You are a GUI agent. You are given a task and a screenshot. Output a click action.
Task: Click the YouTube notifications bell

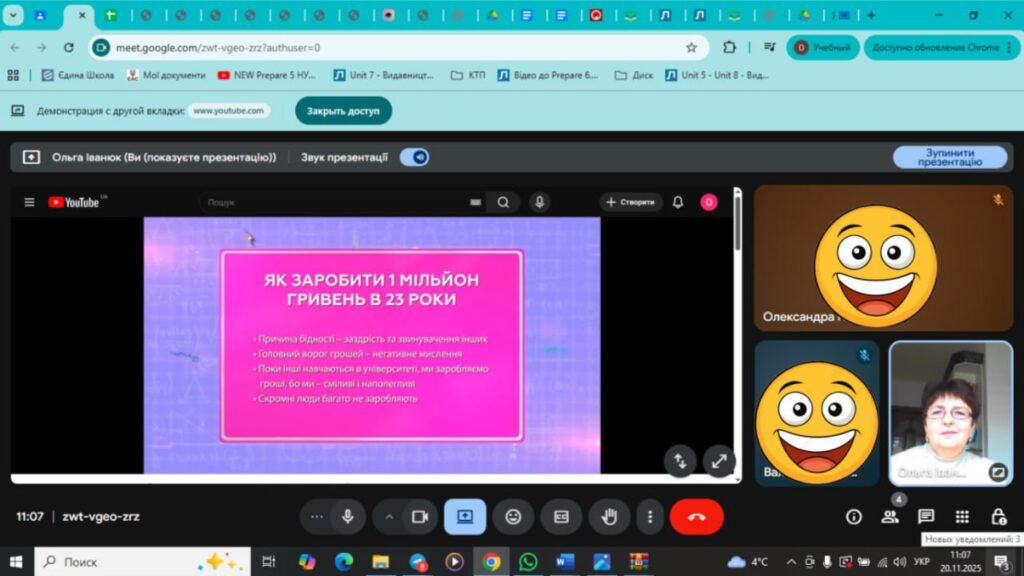point(678,202)
